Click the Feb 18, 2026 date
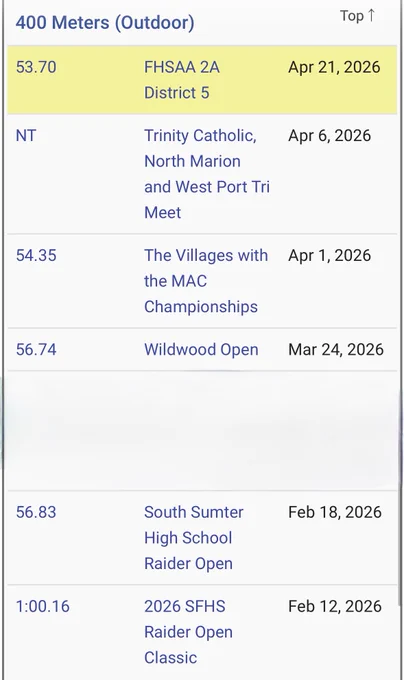404x680 pixels. click(x=335, y=512)
